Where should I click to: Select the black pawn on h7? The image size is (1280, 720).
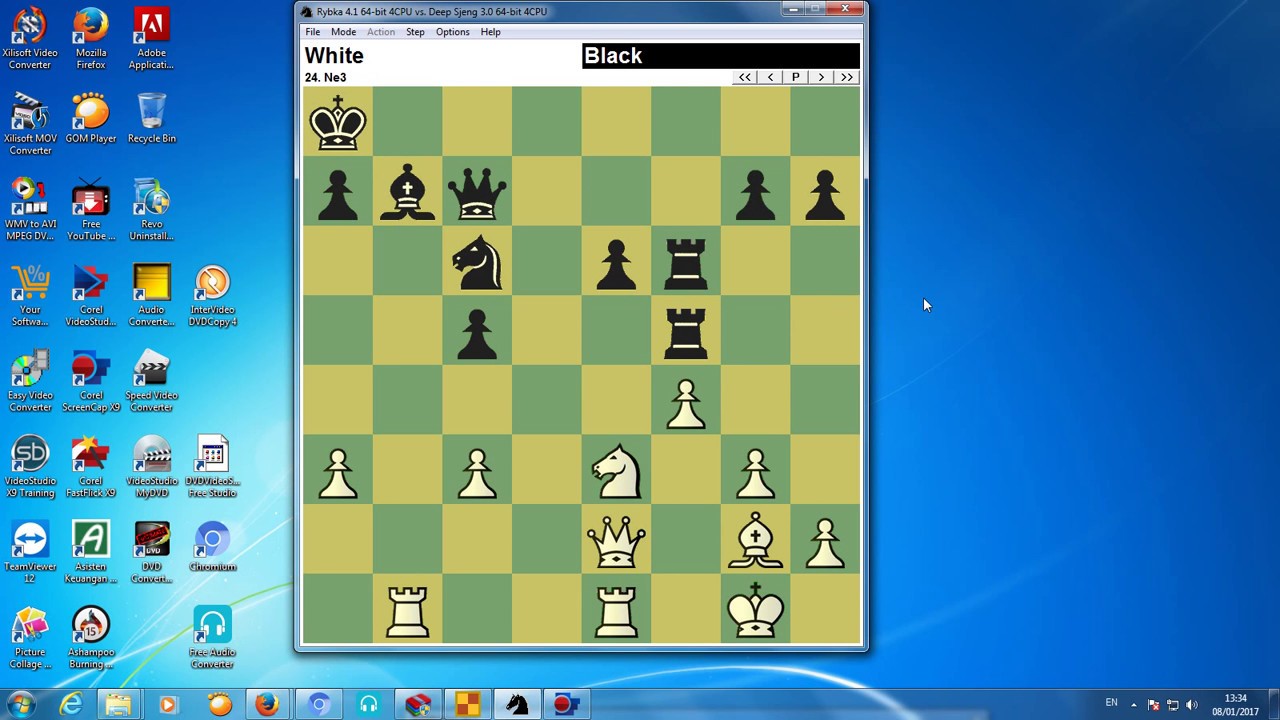825,194
